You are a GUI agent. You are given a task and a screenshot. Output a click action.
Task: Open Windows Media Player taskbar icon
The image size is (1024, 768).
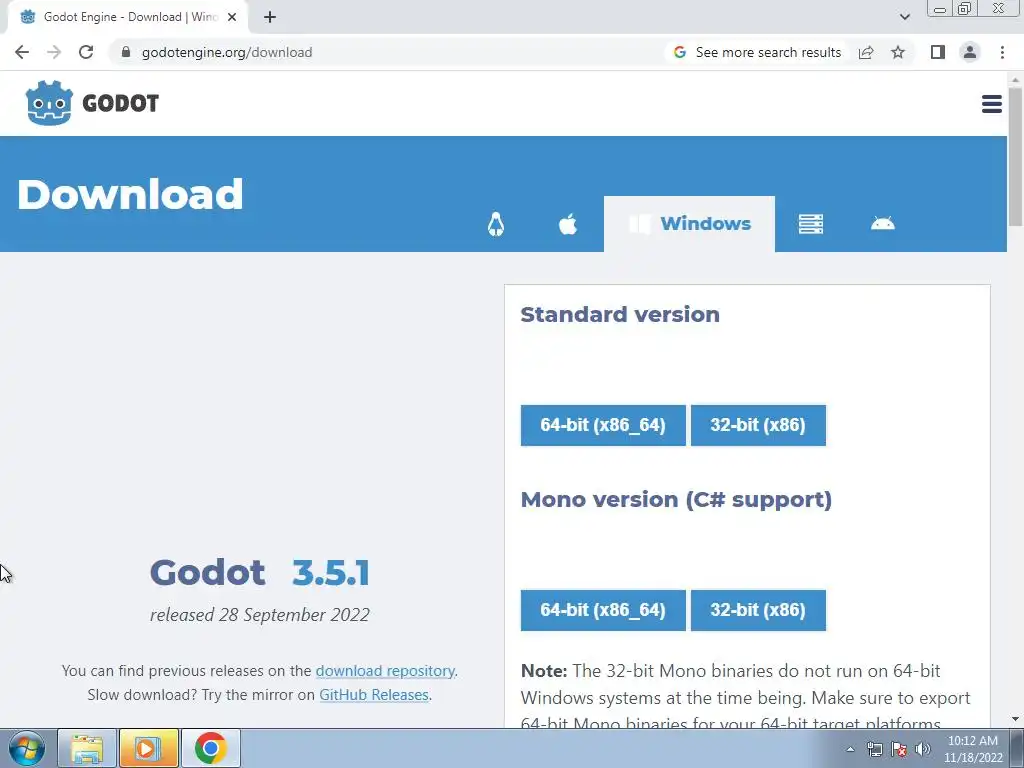148,748
